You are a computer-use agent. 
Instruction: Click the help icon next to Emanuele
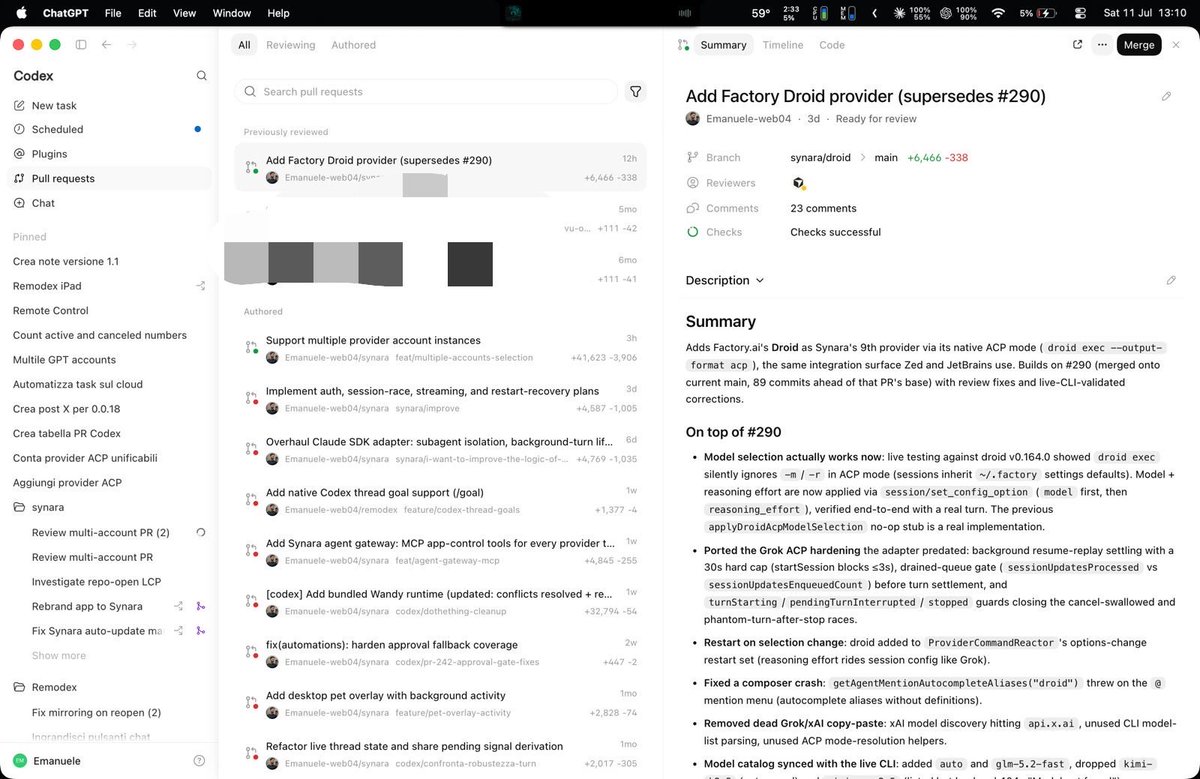199,761
